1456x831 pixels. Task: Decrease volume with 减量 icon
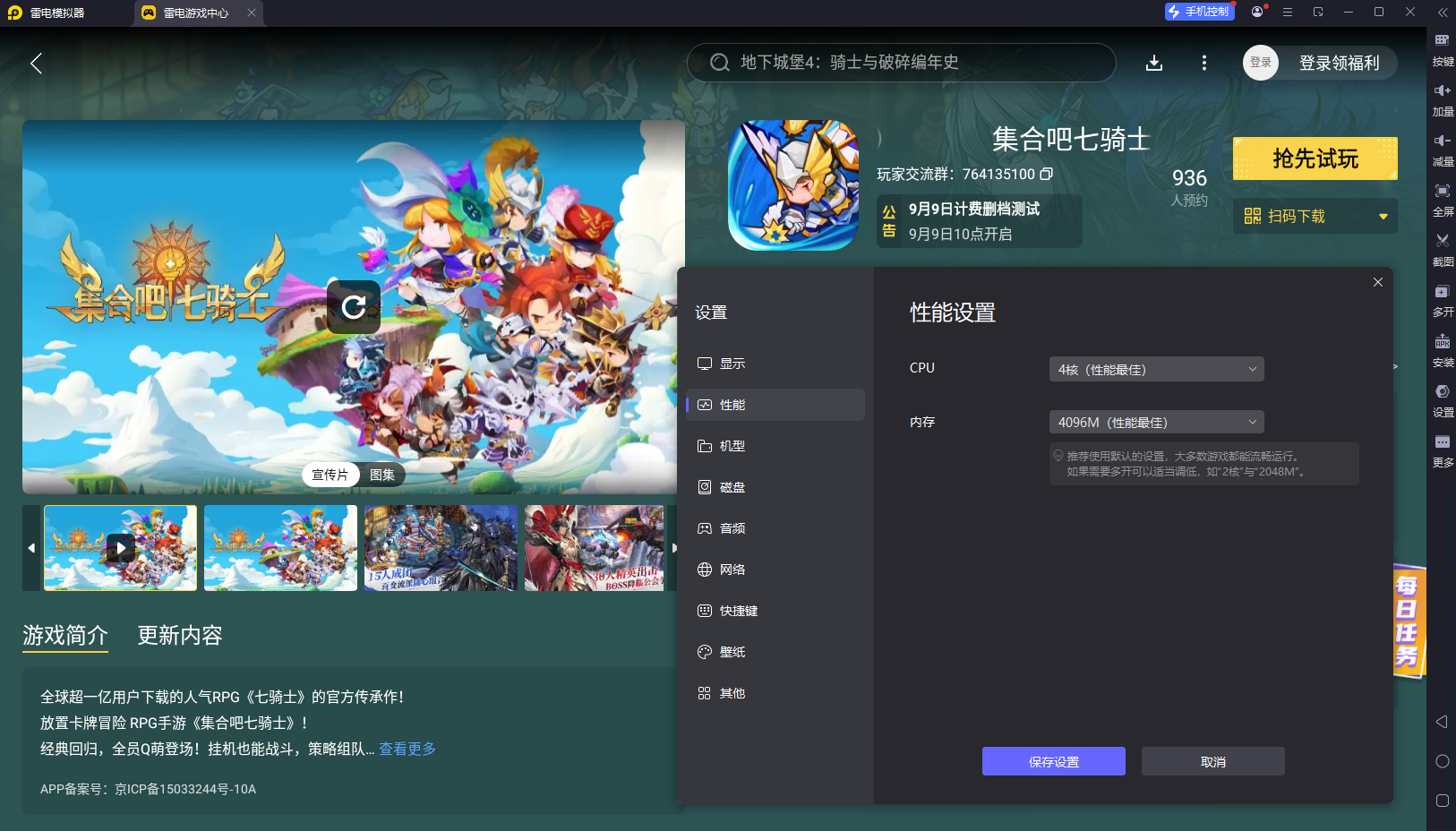pyautogui.click(x=1443, y=150)
